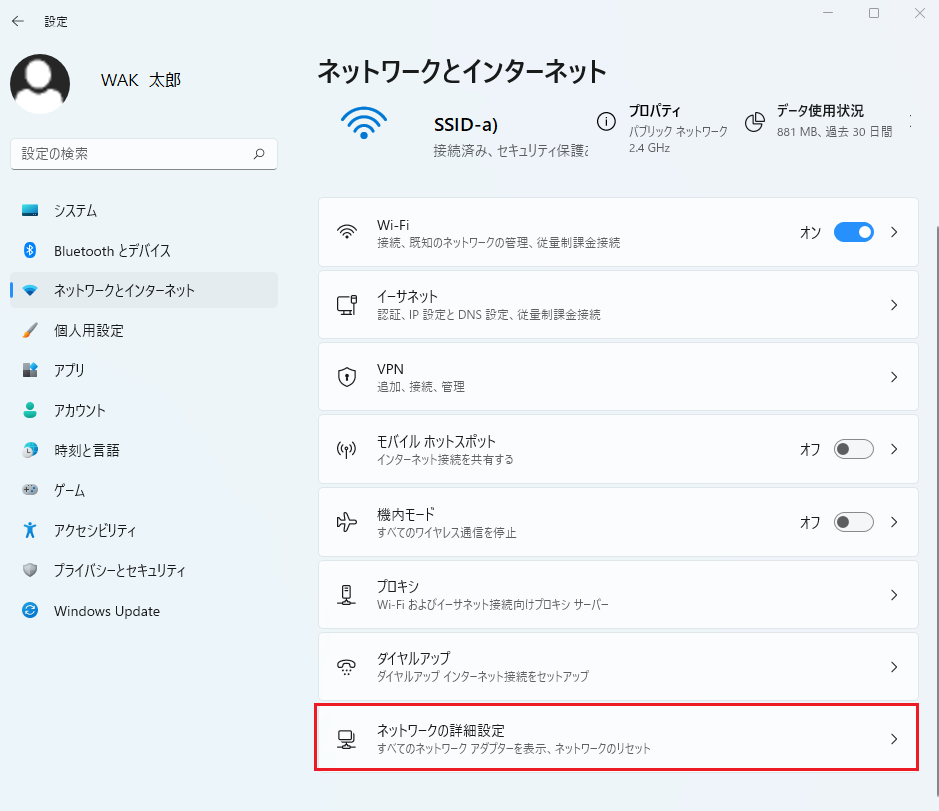This screenshot has width=939, height=811.
Task: Click the back arrow in title bar
Action: click(18, 22)
